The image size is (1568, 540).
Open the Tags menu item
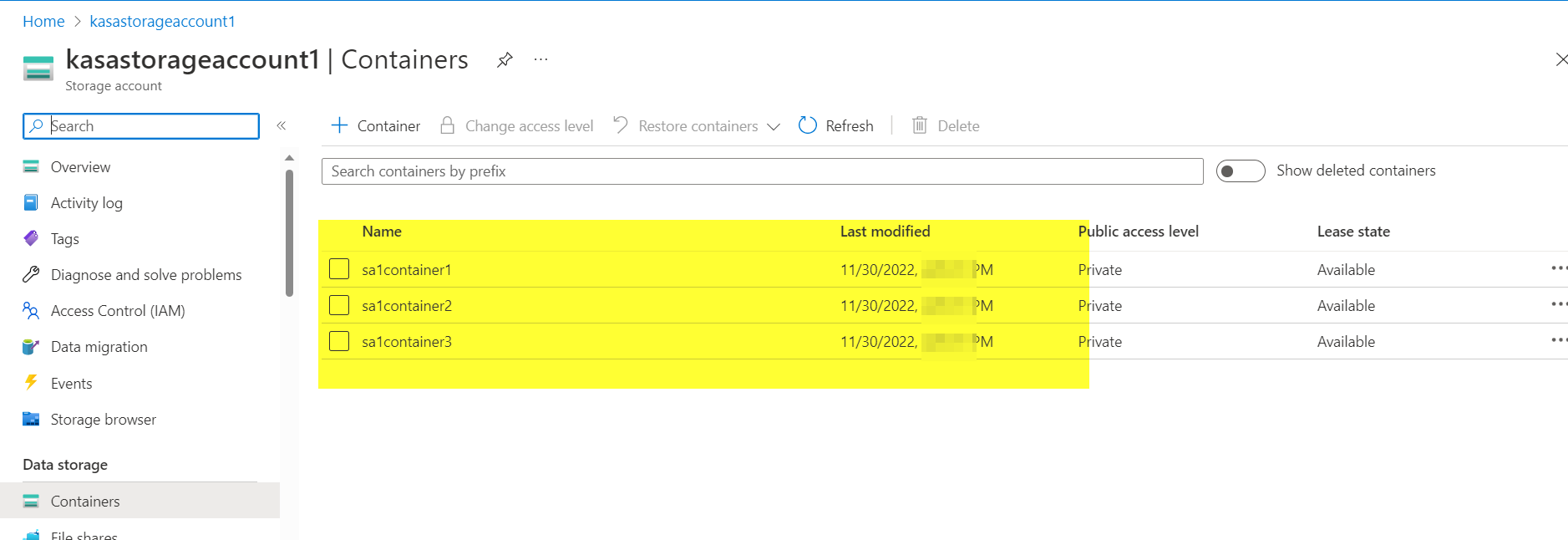pyautogui.click(x=65, y=239)
